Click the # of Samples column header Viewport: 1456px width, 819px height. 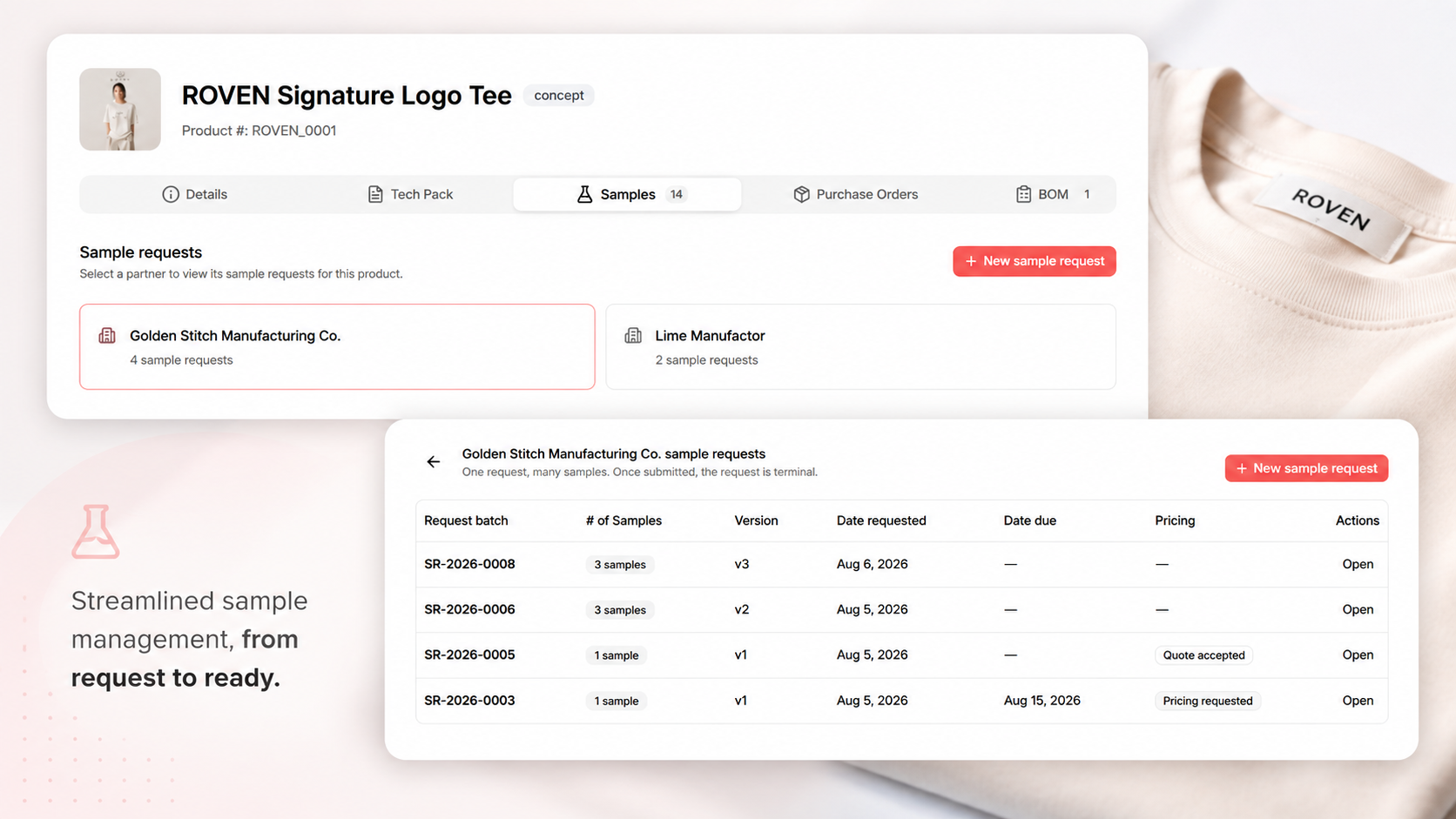[x=624, y=520]
